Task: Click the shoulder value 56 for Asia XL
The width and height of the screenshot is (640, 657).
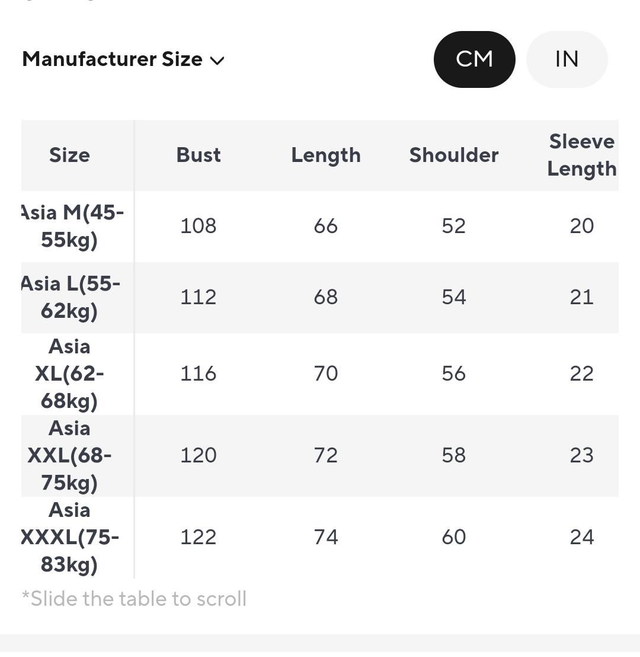Action: coord(454,374)
